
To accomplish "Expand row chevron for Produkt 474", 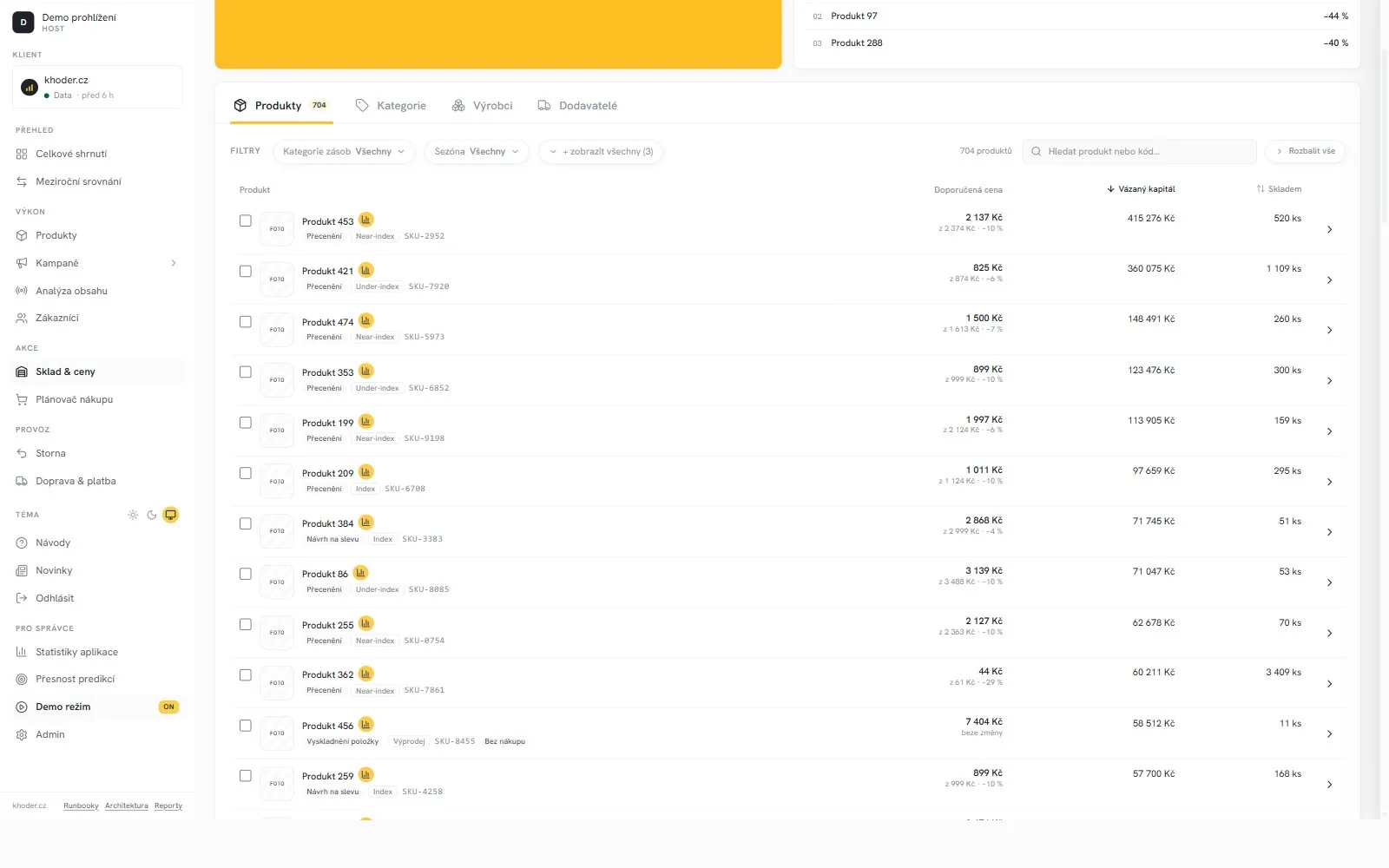I will [x=1329, y=330].
